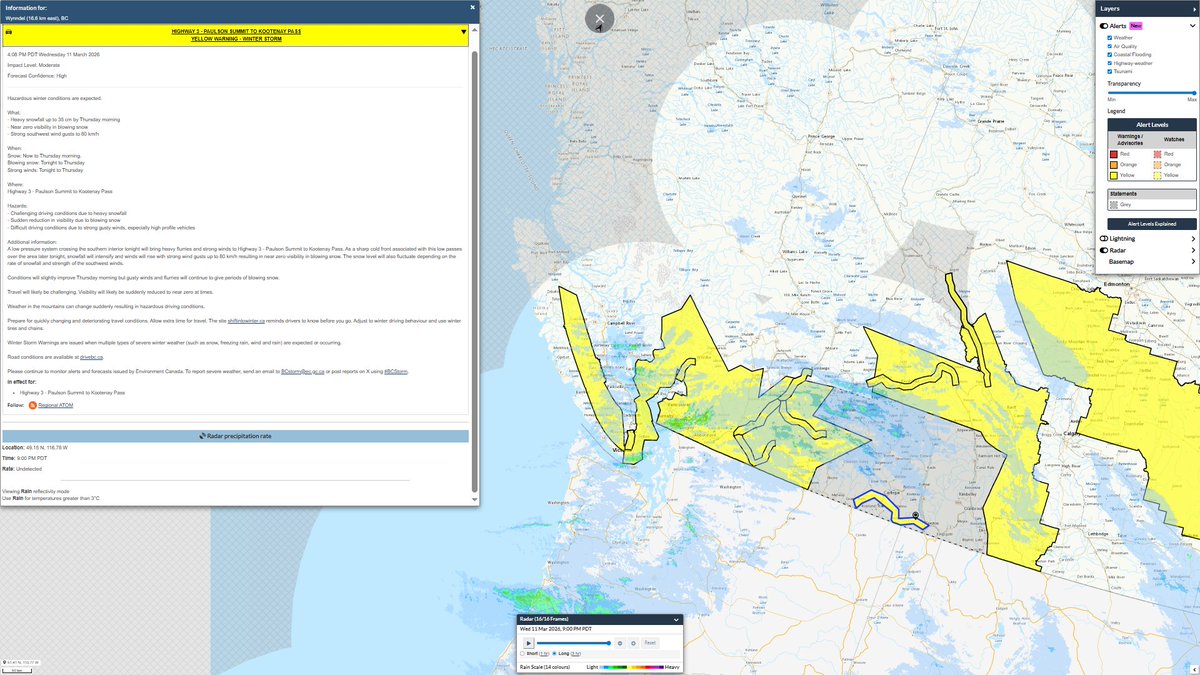Click the Forecast Confidence: High text
Viewport: 1200px width, 675px height.
(x=37, y=75)
